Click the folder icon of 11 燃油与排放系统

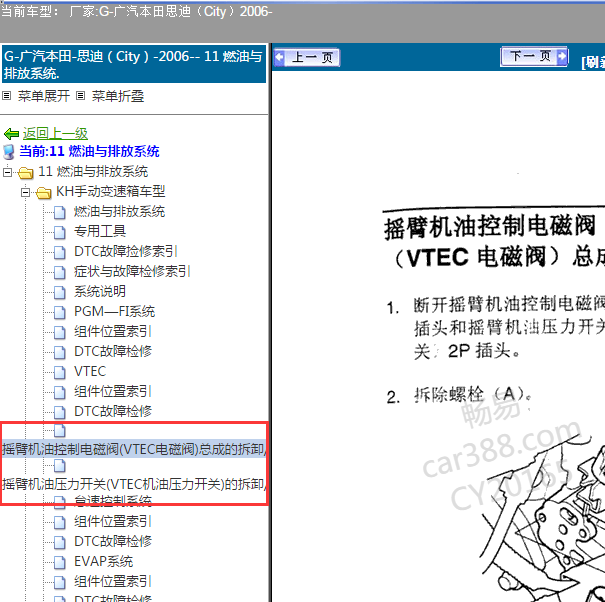point(25,172)
